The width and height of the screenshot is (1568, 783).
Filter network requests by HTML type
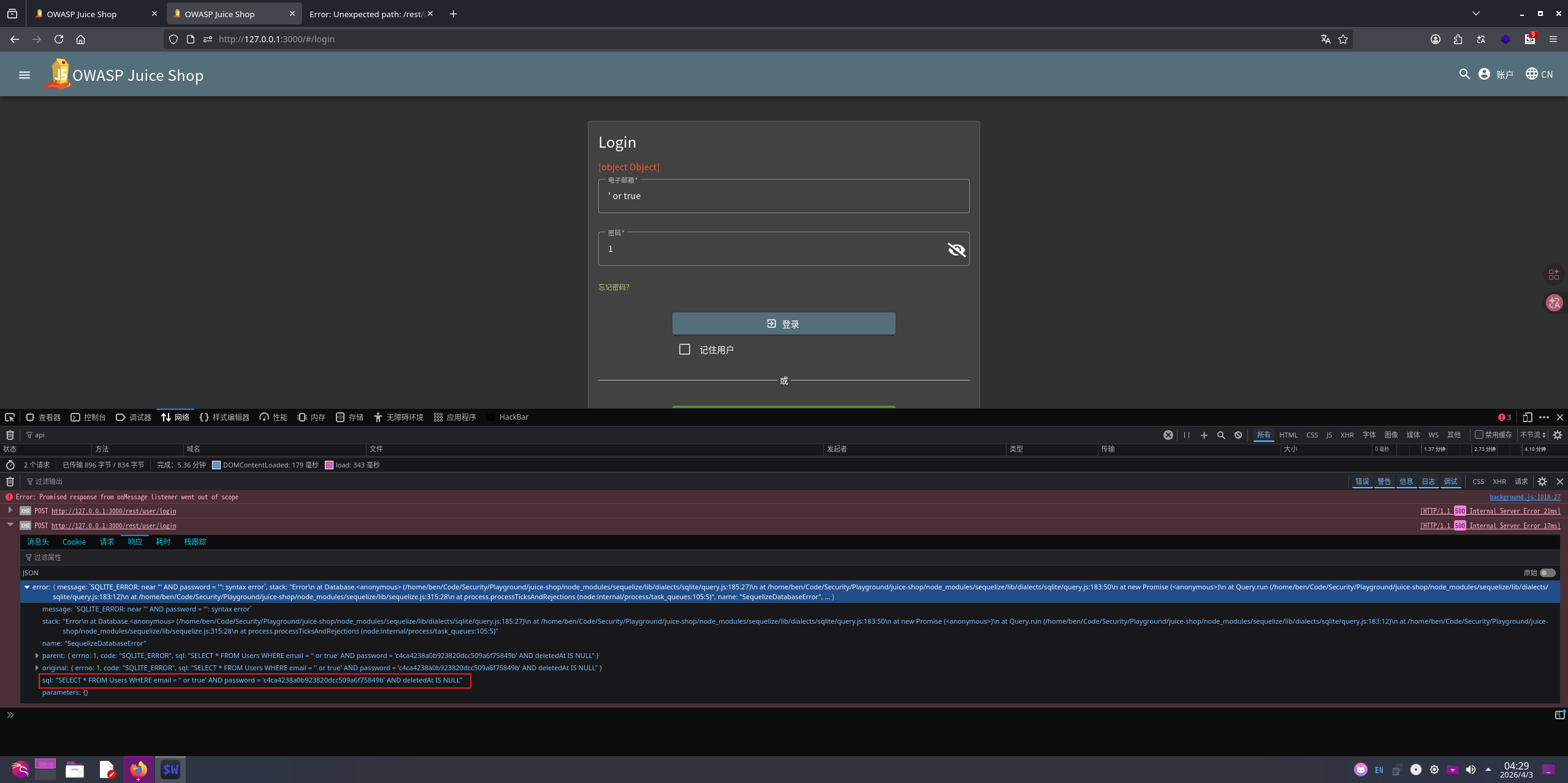(1288, 435)
